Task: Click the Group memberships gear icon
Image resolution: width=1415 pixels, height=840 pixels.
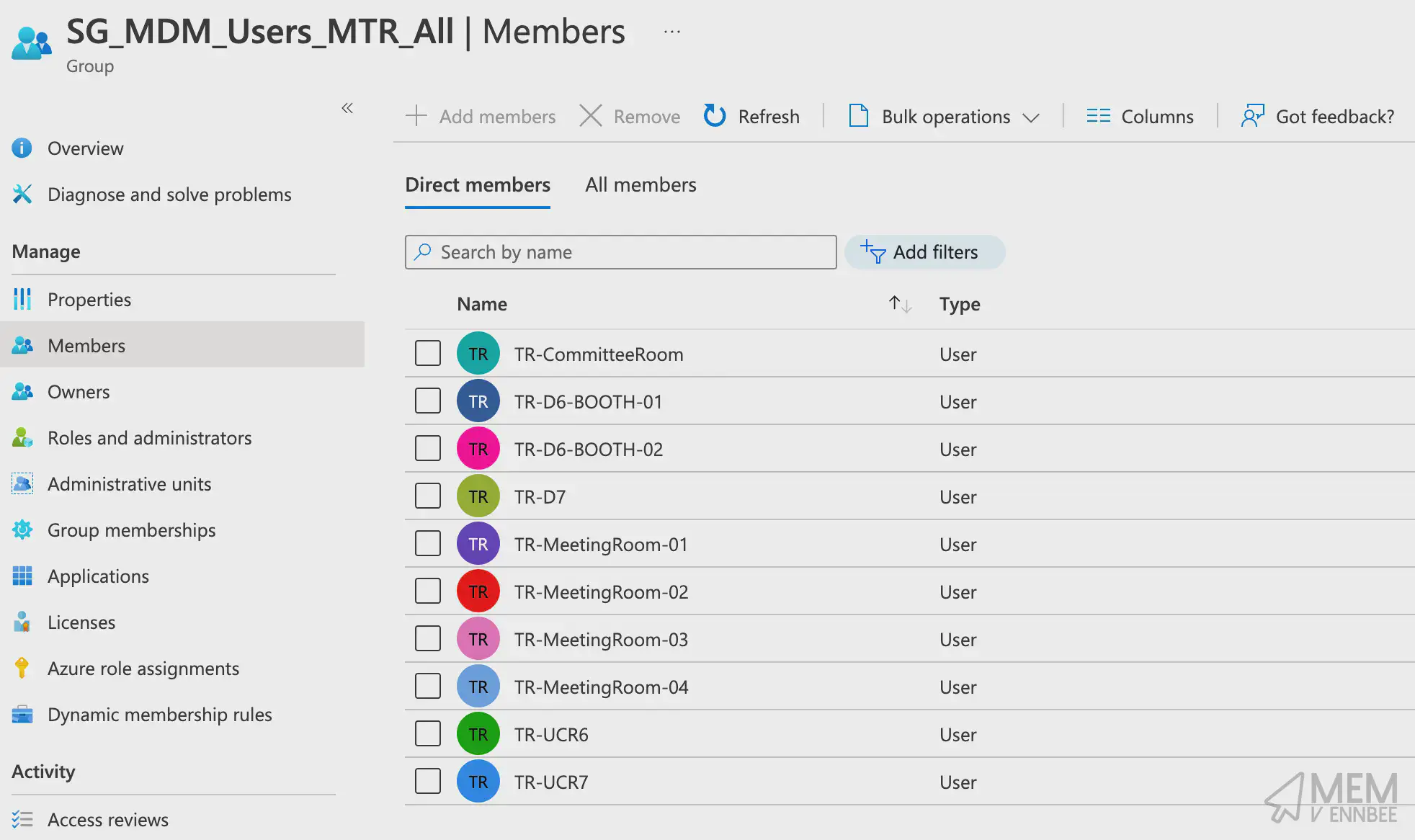Action: 22,530
